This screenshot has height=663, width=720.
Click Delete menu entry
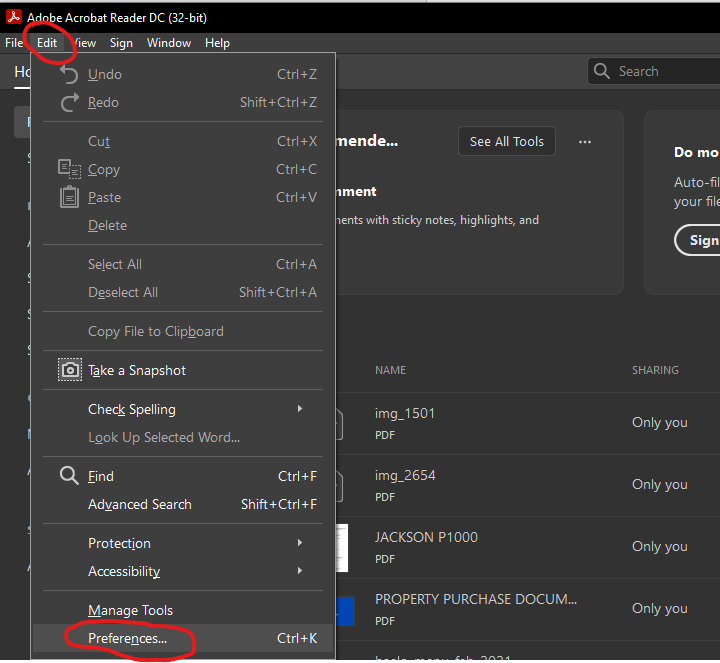(183, 225)
